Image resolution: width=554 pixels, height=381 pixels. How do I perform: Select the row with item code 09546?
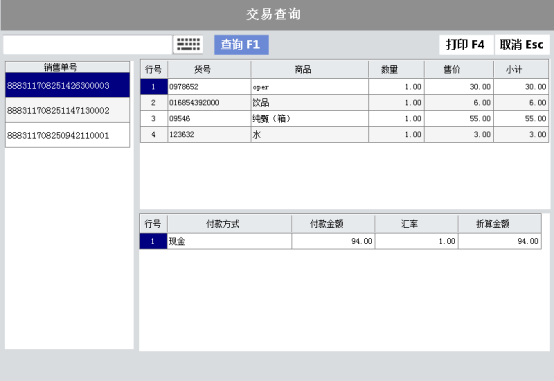[x=344, y=118]
